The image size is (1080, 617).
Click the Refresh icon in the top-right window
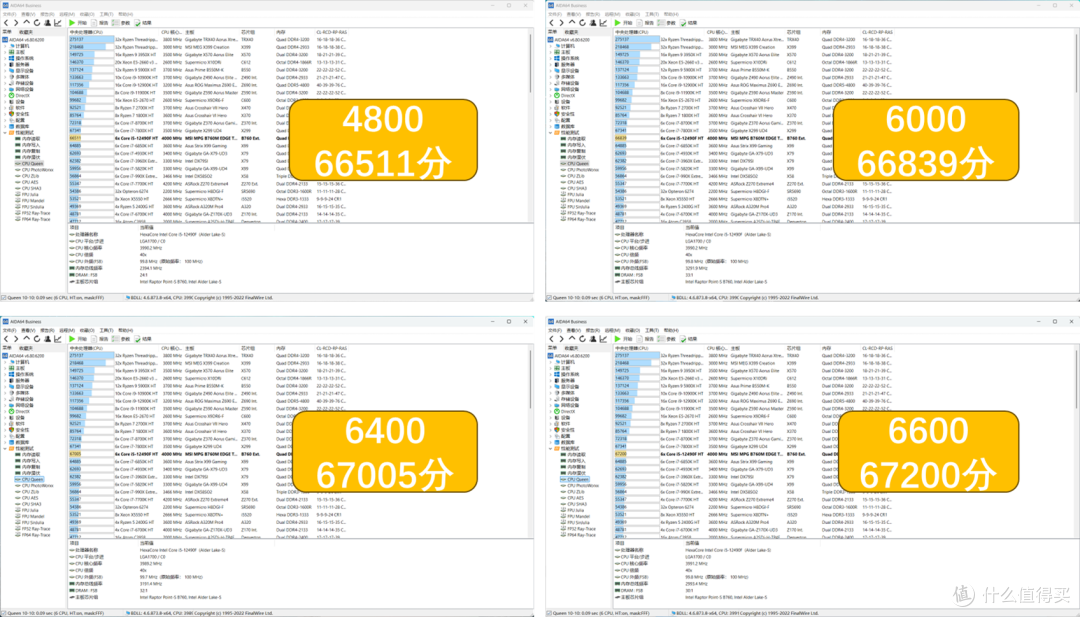click(582, 23)
